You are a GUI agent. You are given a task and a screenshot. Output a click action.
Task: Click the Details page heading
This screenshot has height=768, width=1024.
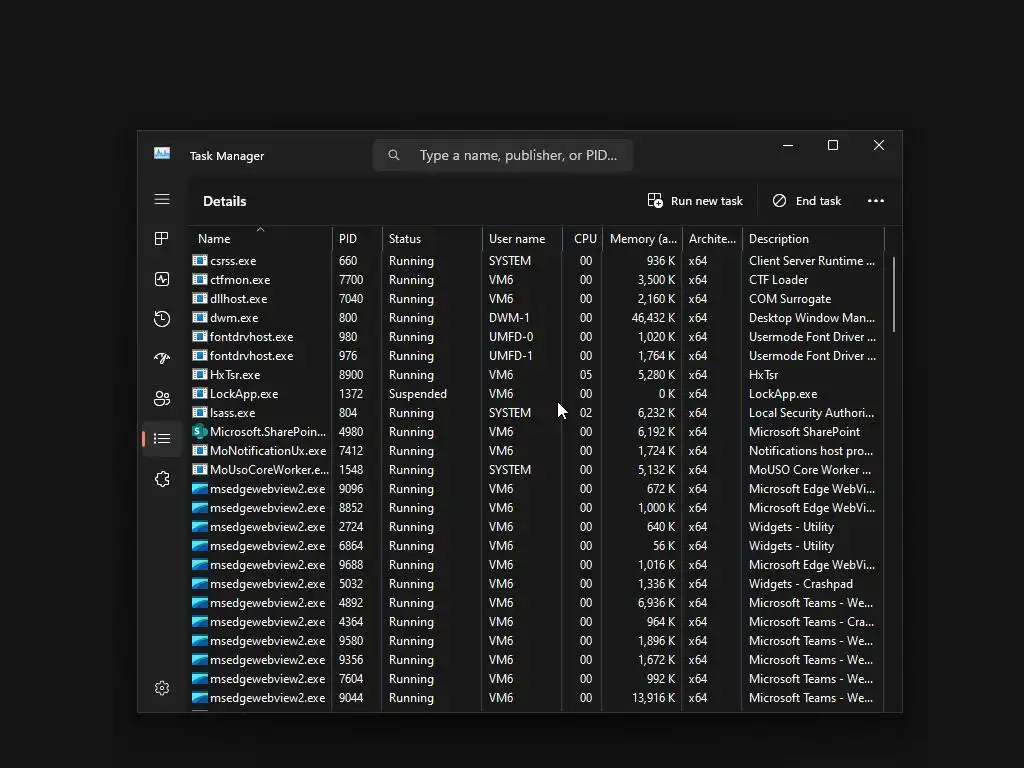225,201
